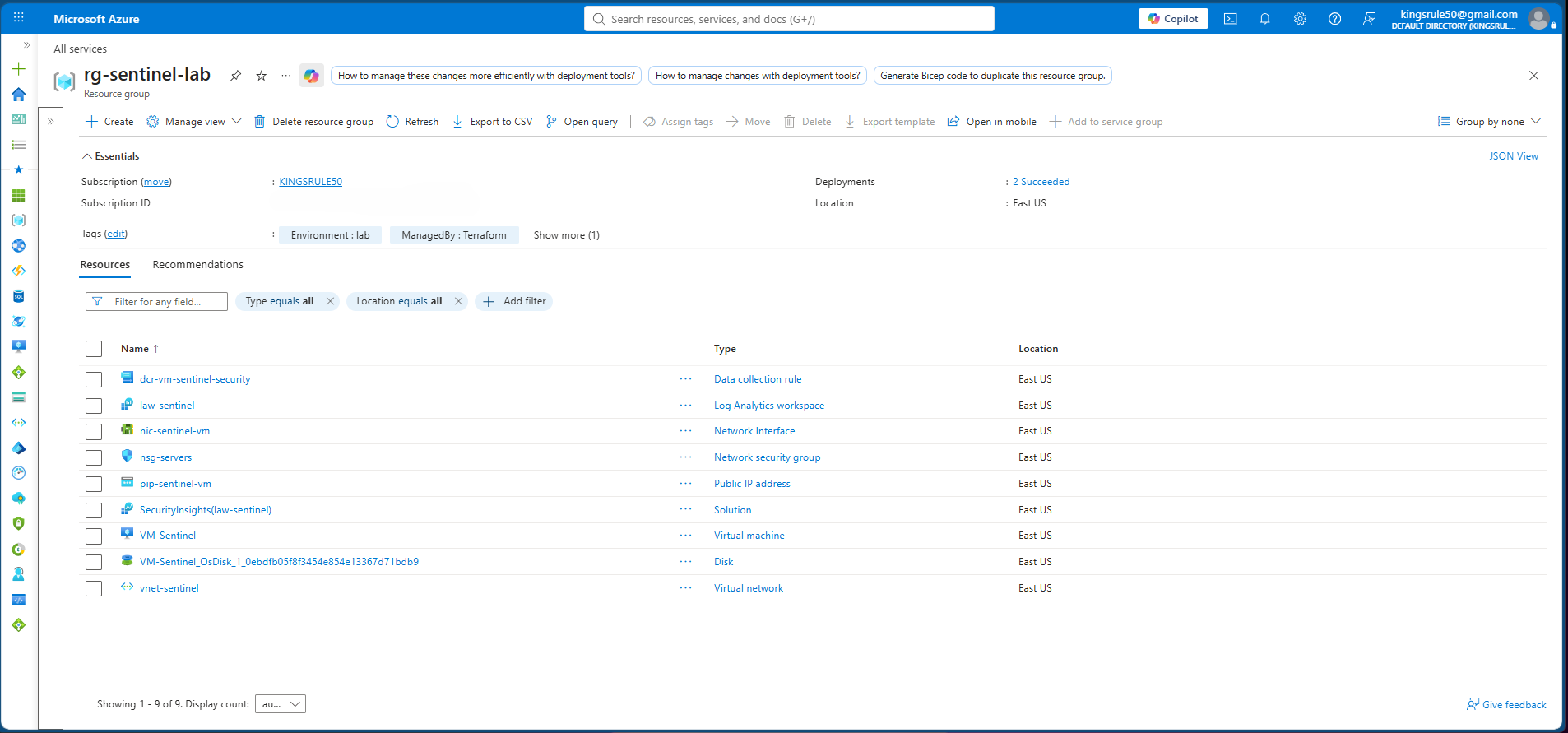Click Open query

pos(582,122)
